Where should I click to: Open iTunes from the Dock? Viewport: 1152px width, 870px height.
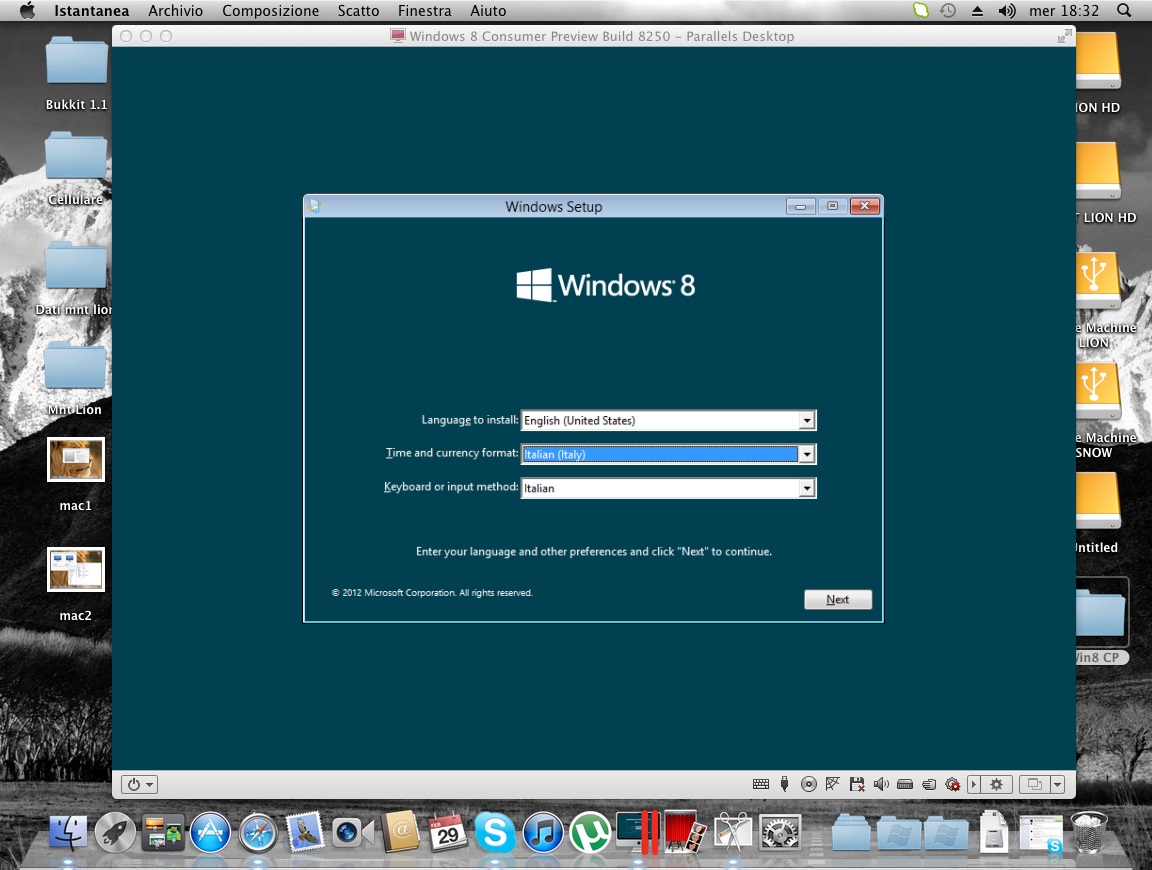(x=543, y=833)
